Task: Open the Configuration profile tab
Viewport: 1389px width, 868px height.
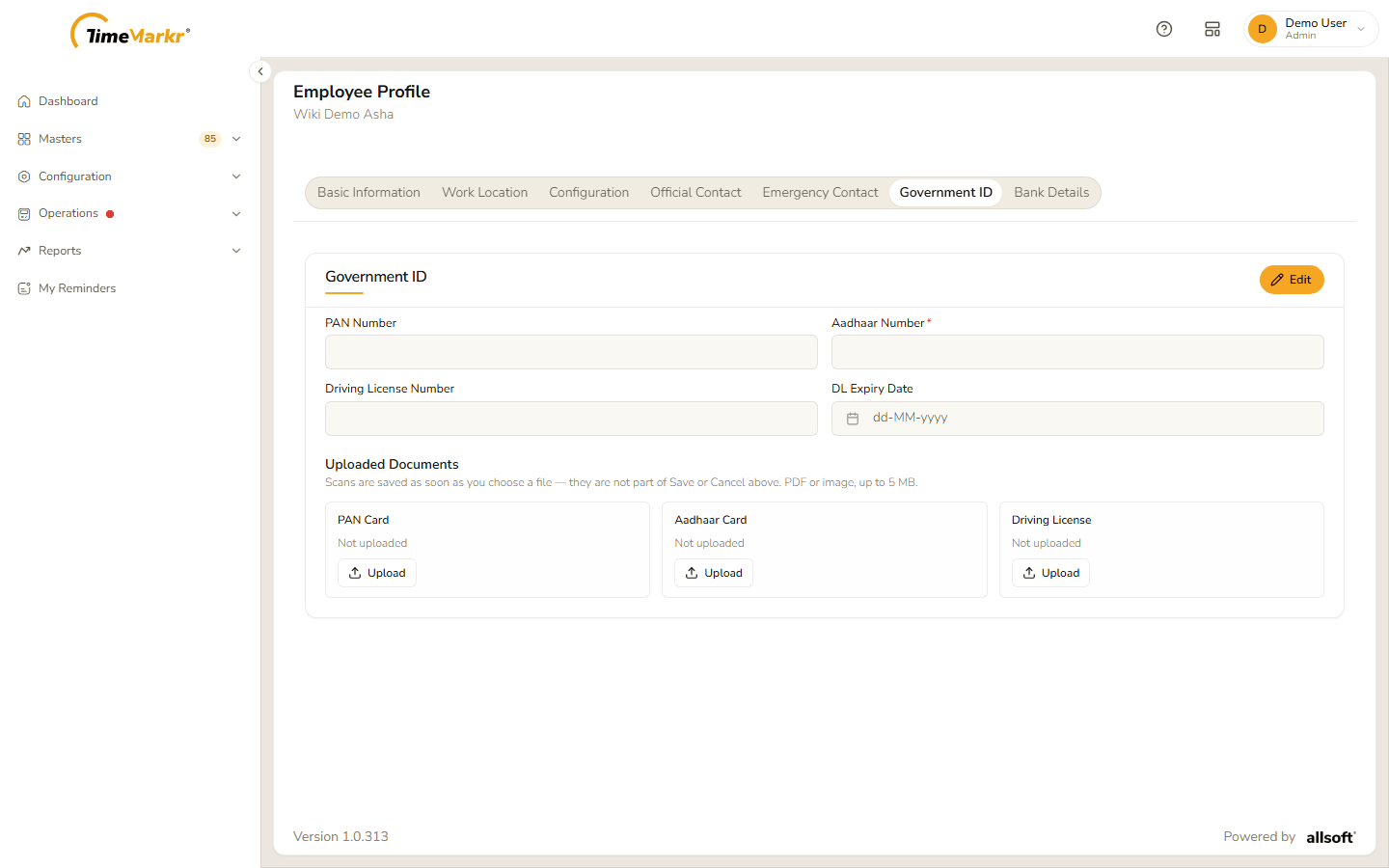Action: click(x=589, y=193)
